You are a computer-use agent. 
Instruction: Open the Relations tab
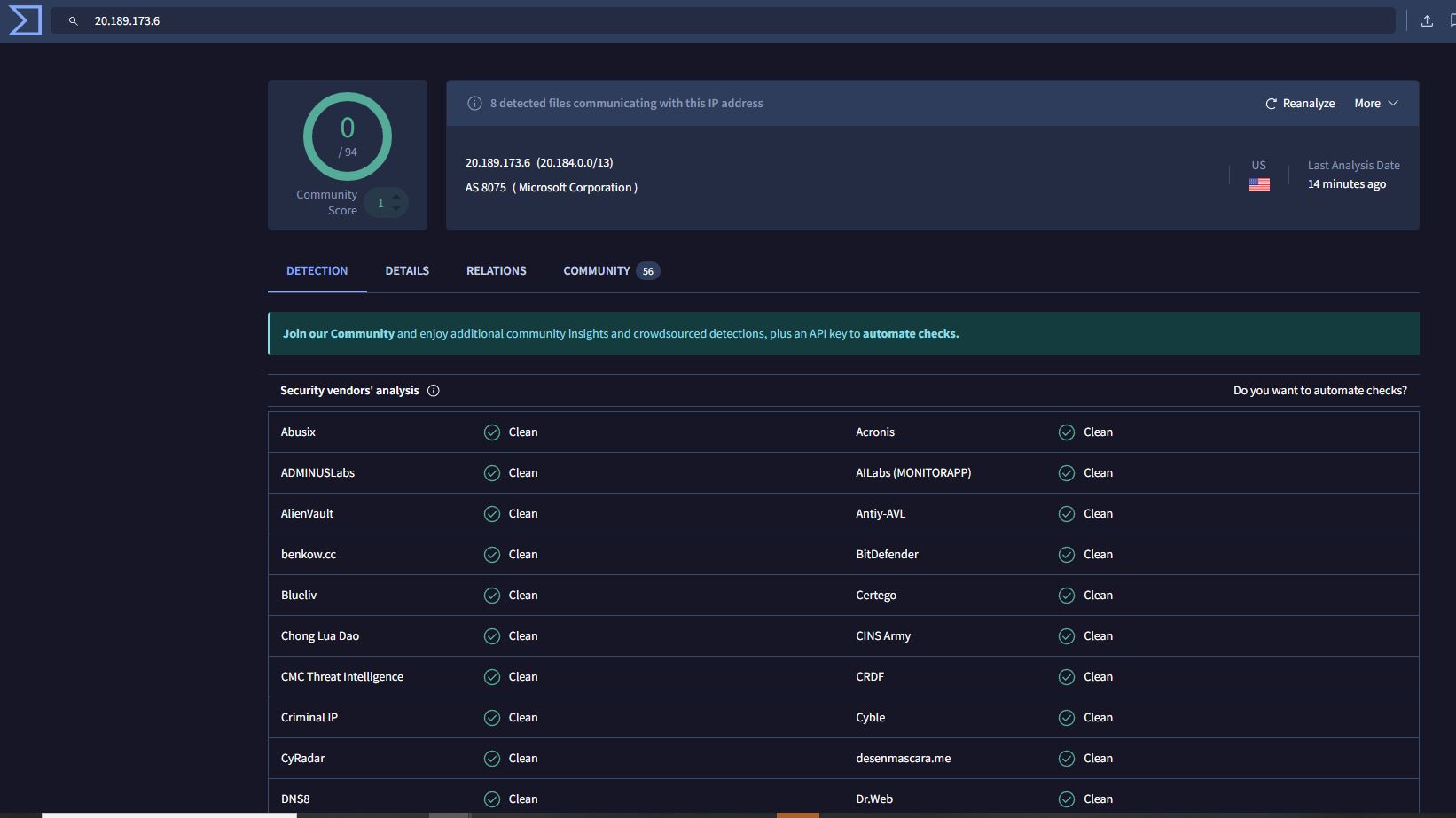[496, 271]
